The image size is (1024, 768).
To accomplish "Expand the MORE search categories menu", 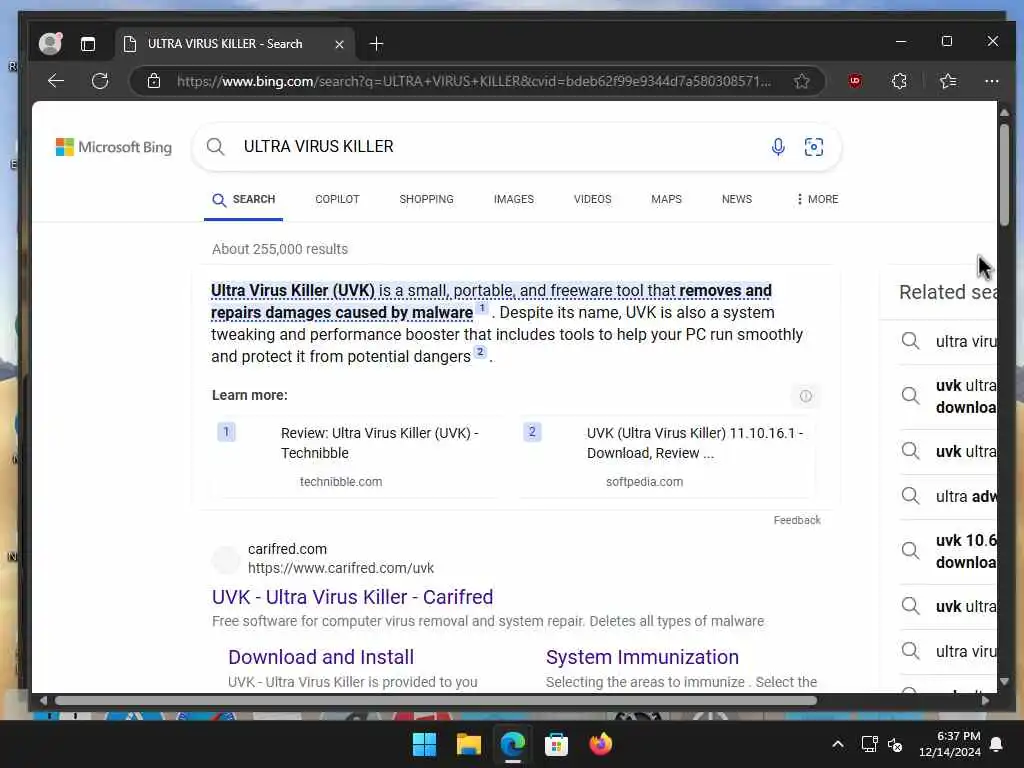I will pos(817,199).
